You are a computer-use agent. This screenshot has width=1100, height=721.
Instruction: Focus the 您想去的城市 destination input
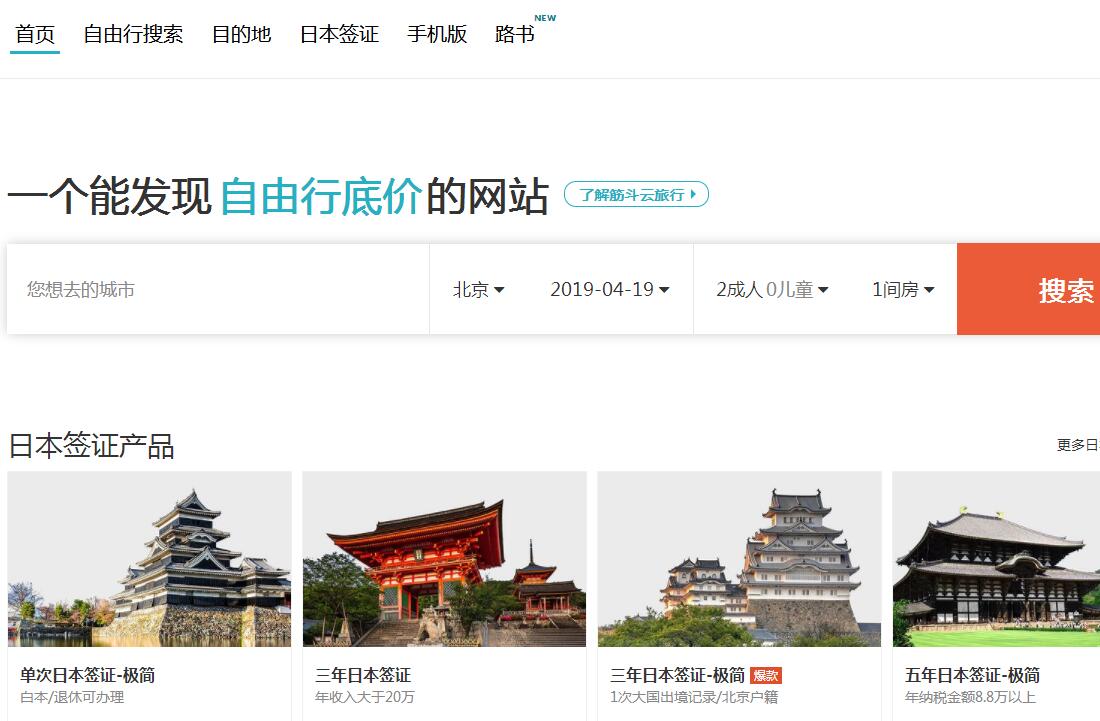click(x=218, y=289)
